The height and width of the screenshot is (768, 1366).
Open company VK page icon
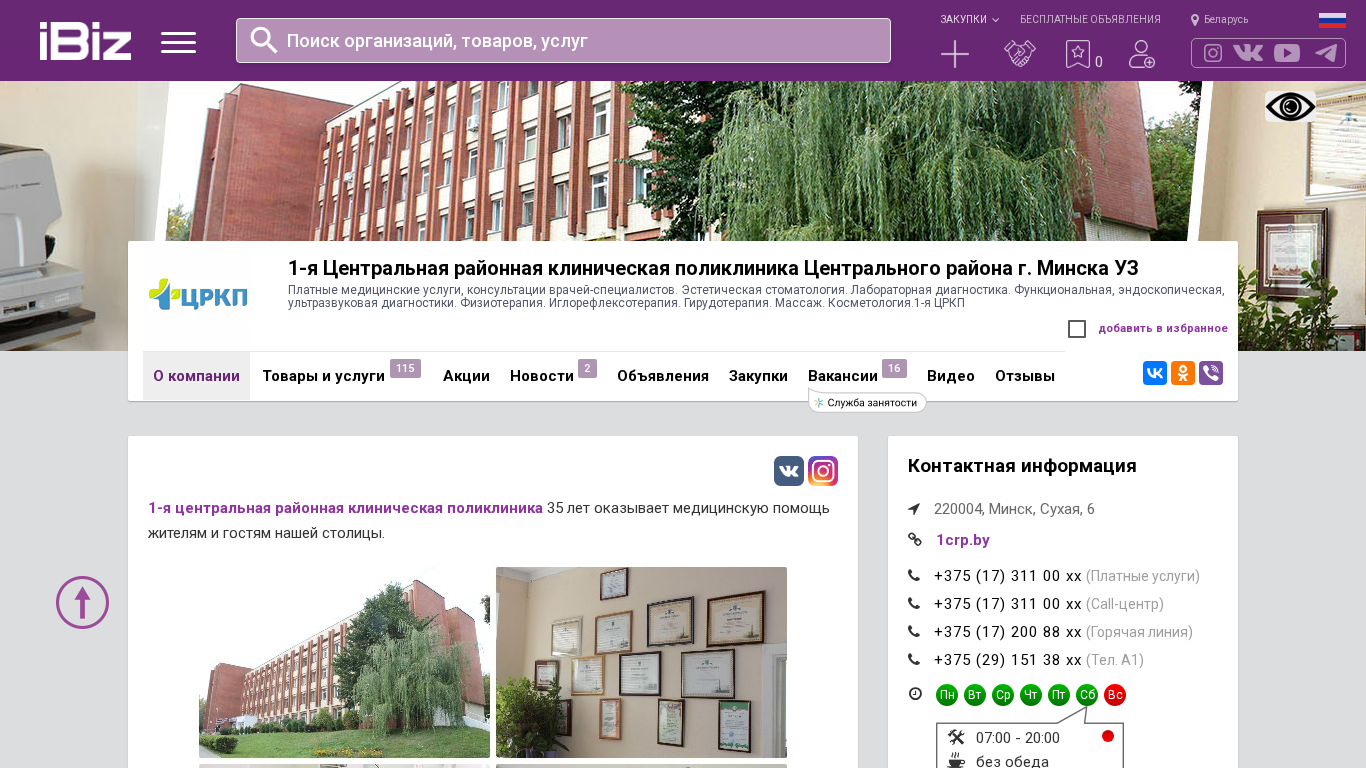click(789, 471)
